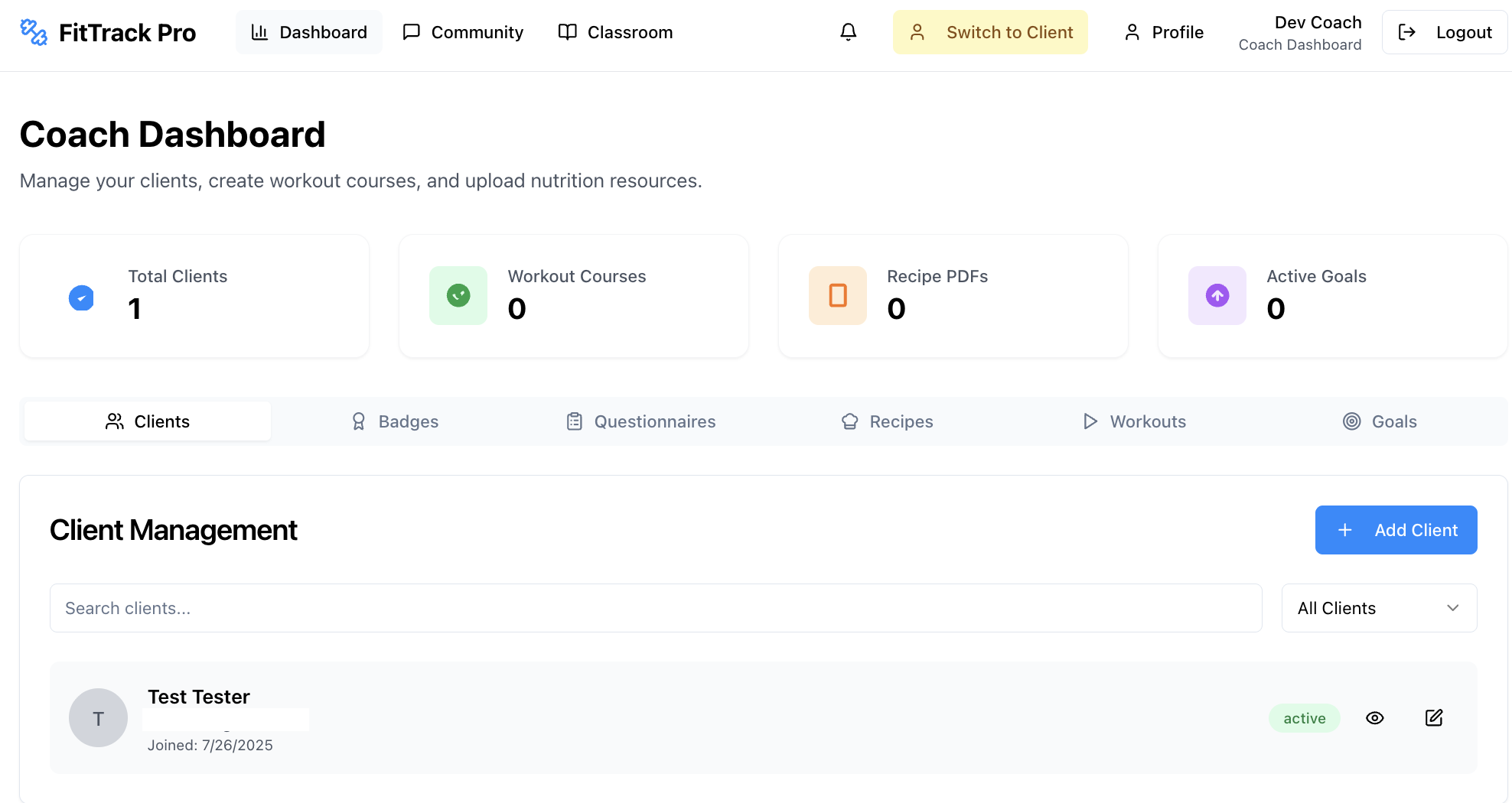This screenshot has height=803, width=1512.
Task: Focus the Search clients input field
Action: [x=655, y=608]
